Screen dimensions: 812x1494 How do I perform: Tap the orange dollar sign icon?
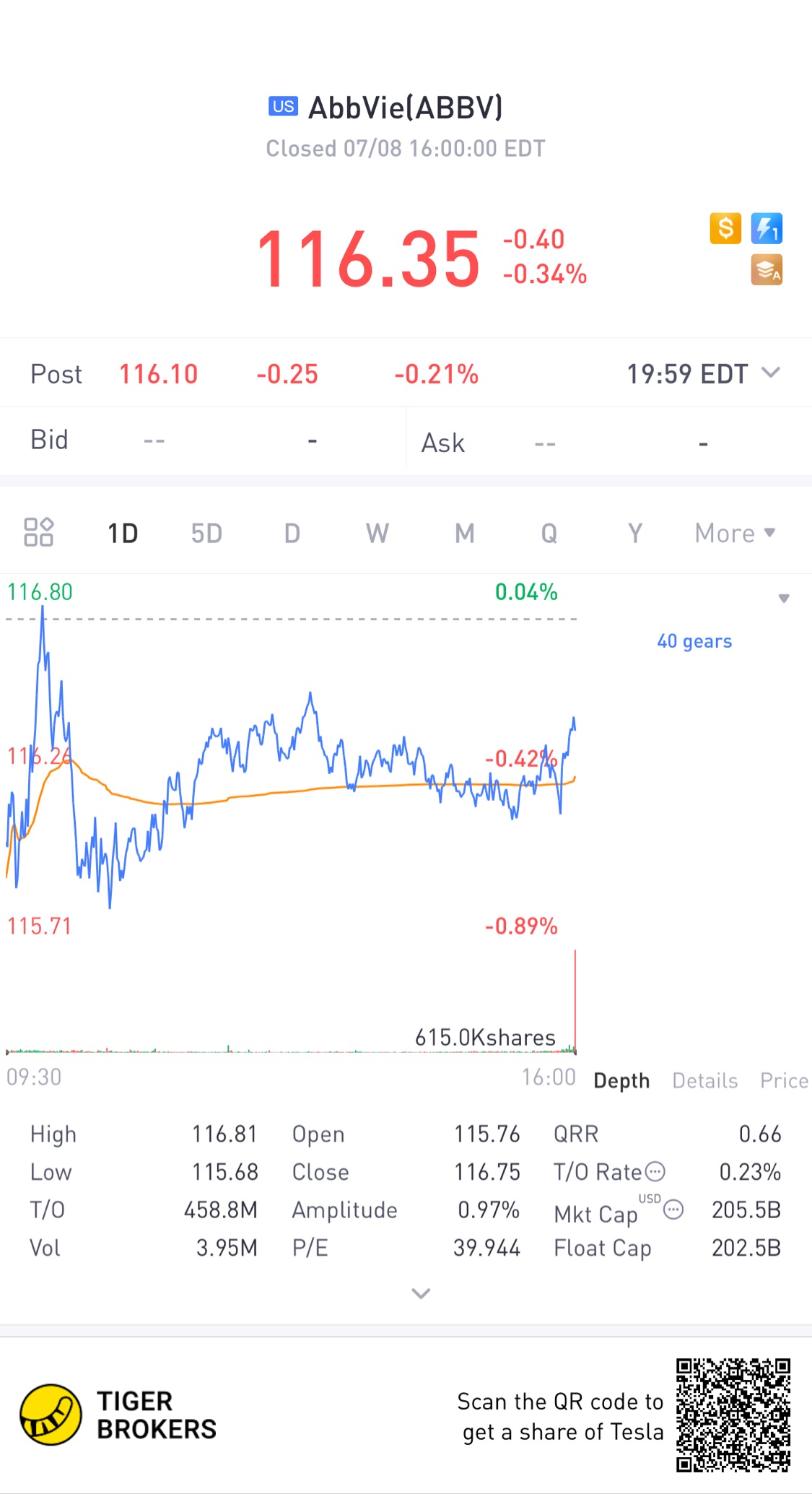click(x=725, y=229)
